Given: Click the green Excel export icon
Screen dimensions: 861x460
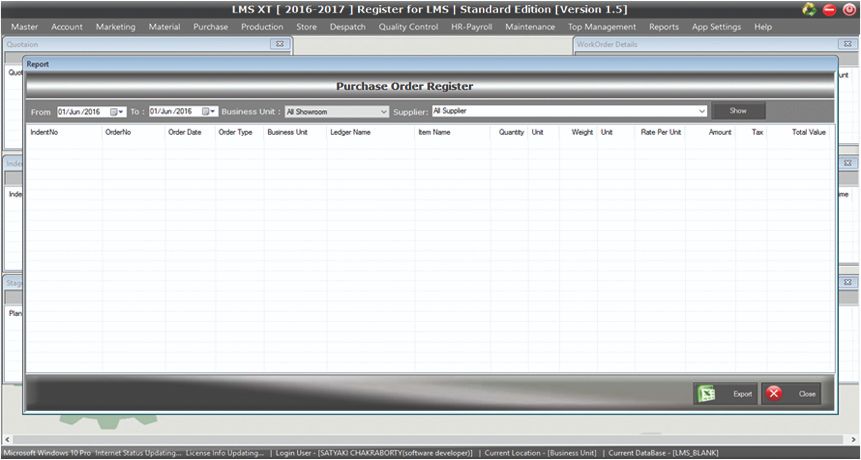Looking at the screenshot, I should point(706,394).
